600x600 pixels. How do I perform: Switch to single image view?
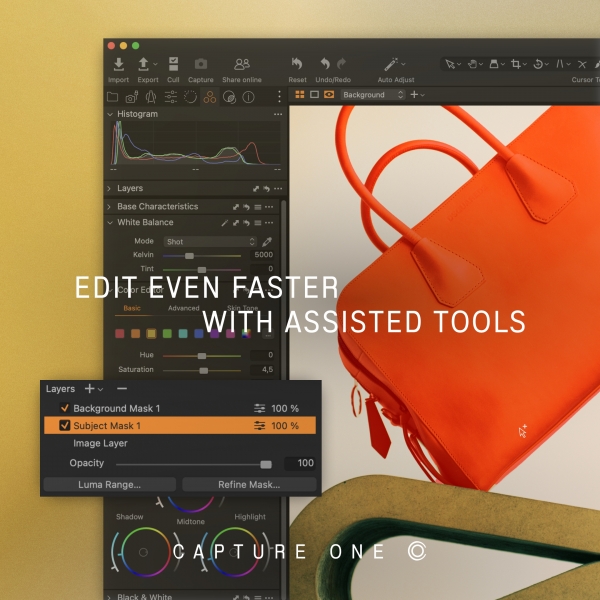314,94
